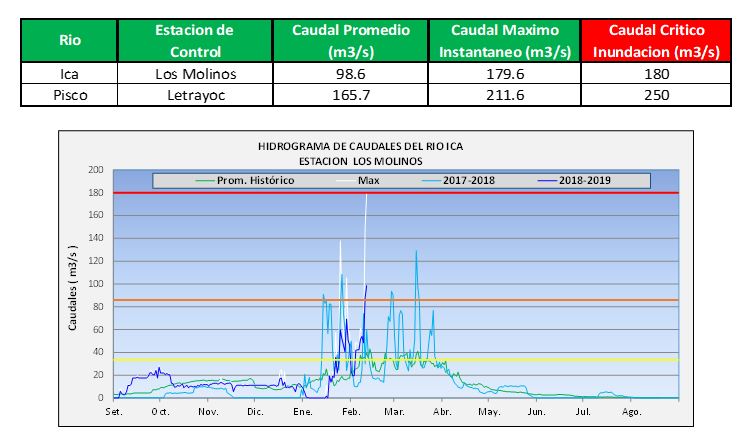
Task: Select the 98.6 average flow cell
Action: 351,74
